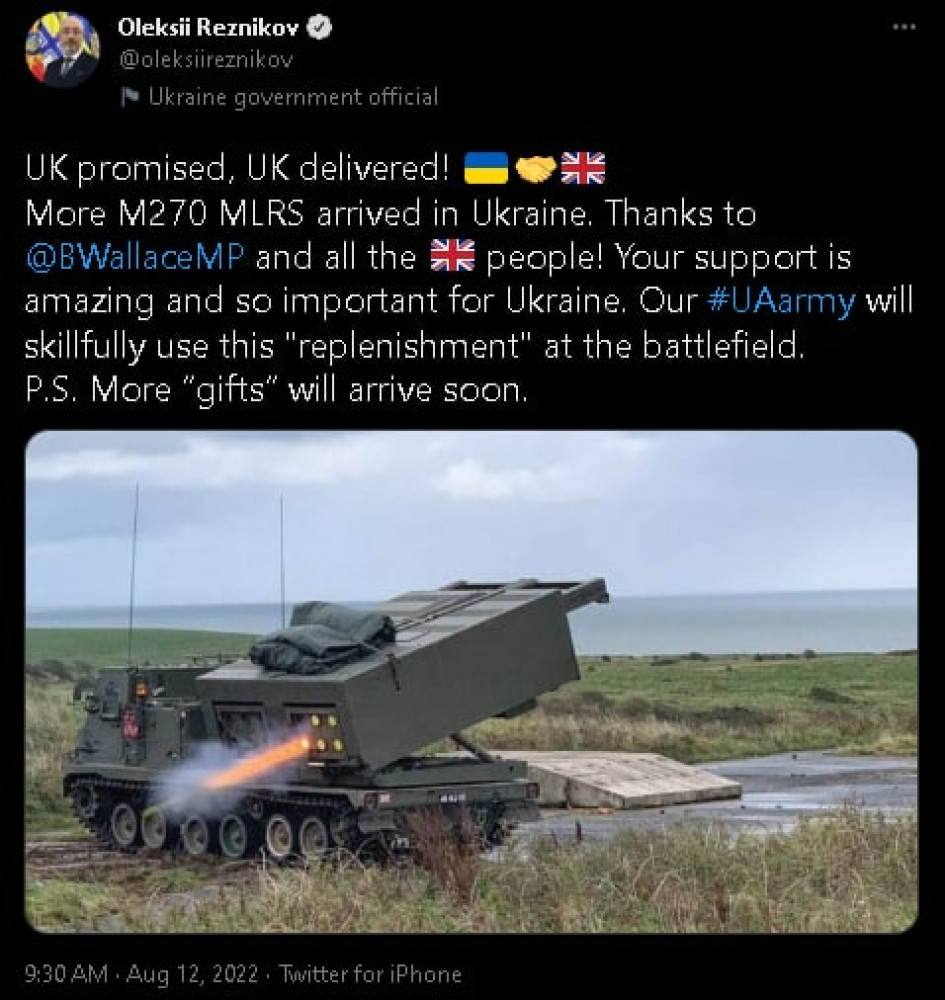
Task: Click the @oleksiireznikov handle
Action: pos(205,60)
